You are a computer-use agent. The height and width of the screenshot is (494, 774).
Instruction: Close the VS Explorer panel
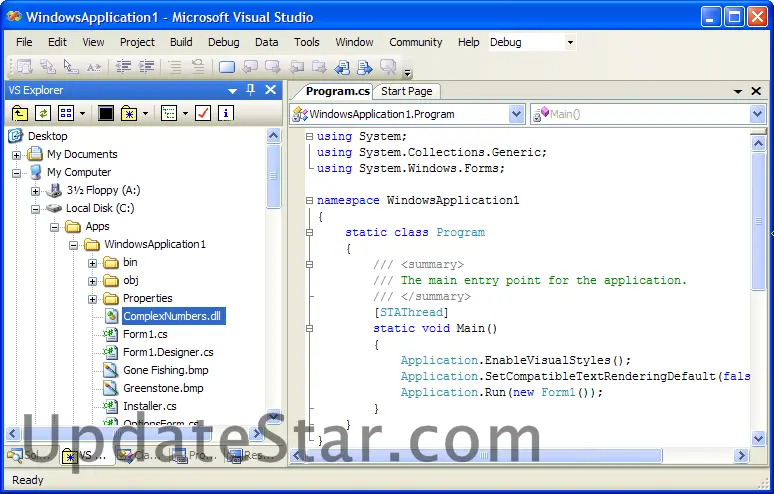271,90
